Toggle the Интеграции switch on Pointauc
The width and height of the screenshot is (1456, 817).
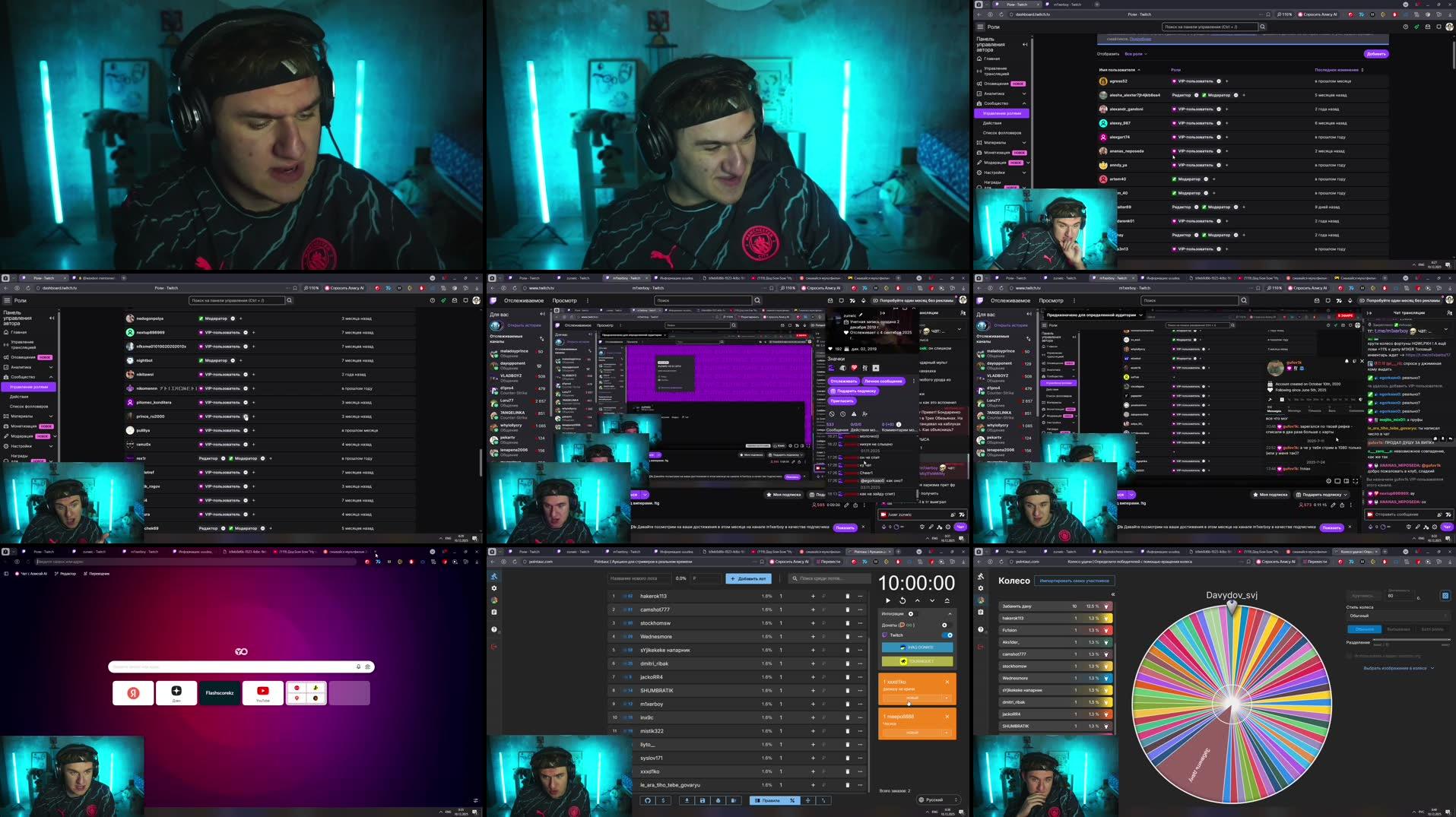click(x=911, y=614)
